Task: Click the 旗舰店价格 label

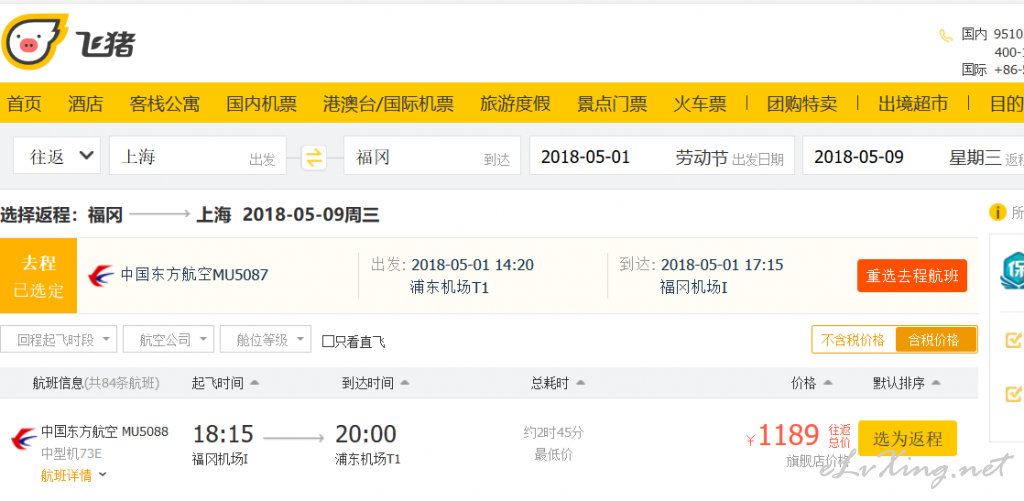Action: point(818,461)
